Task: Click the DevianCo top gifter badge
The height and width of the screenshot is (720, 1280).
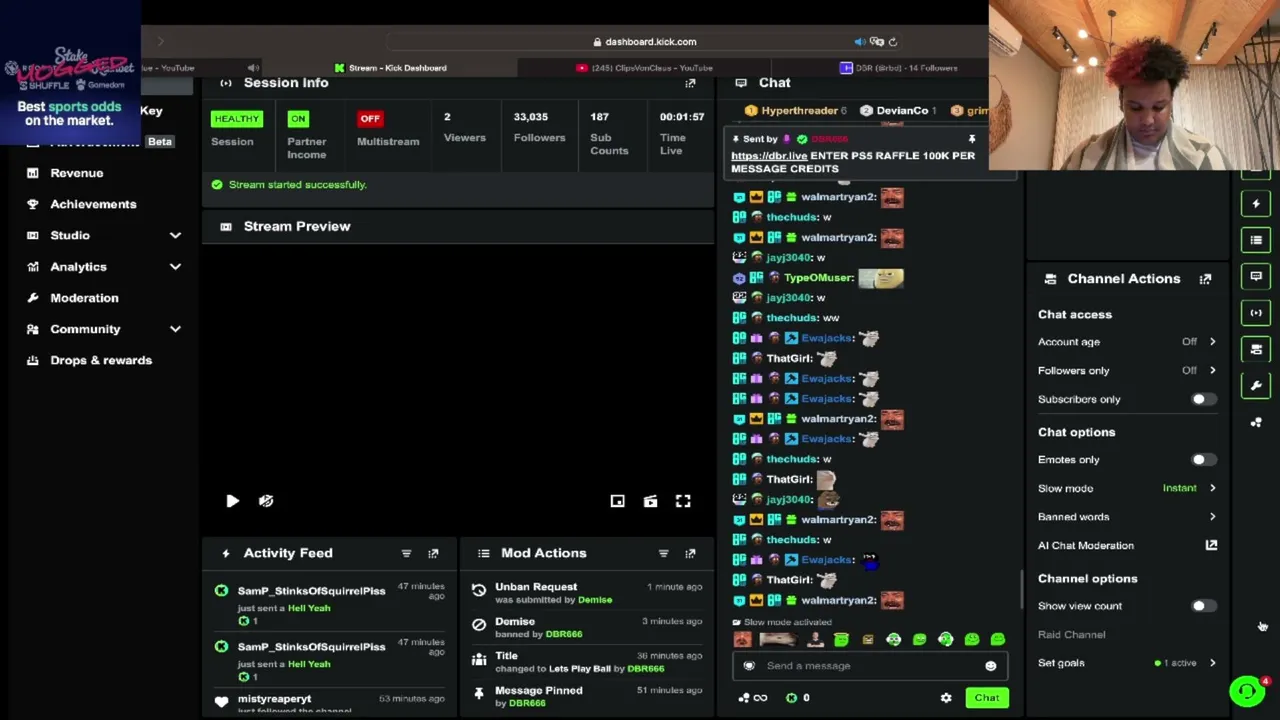Action: tap(896, 111)
